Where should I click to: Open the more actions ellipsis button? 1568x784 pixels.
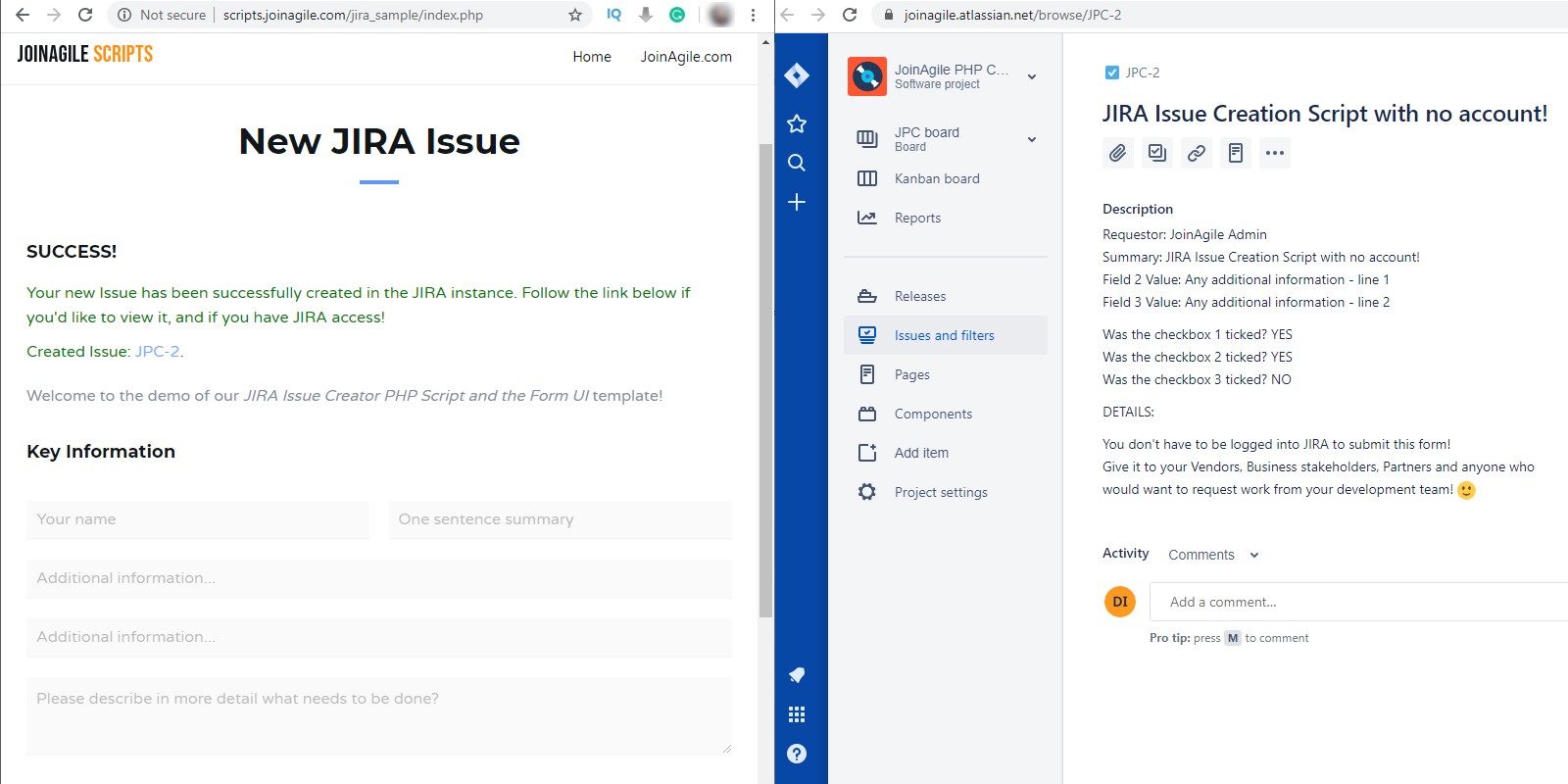click(x=1274, y=153)
